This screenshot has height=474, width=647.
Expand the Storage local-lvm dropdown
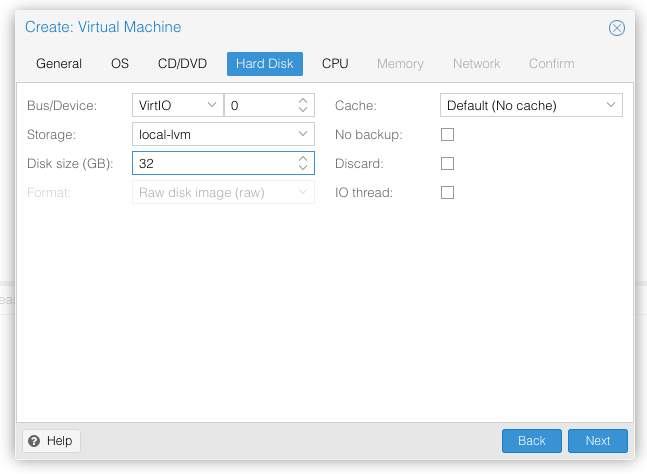[223, 134]
